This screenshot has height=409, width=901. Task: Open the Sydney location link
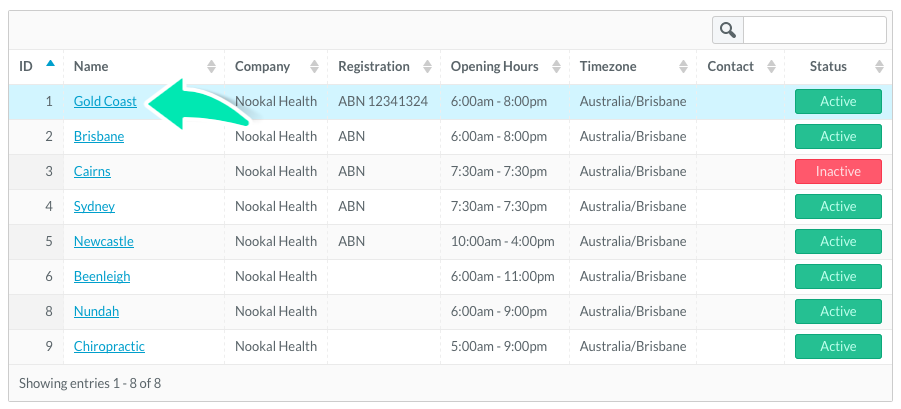pos(94,207)
